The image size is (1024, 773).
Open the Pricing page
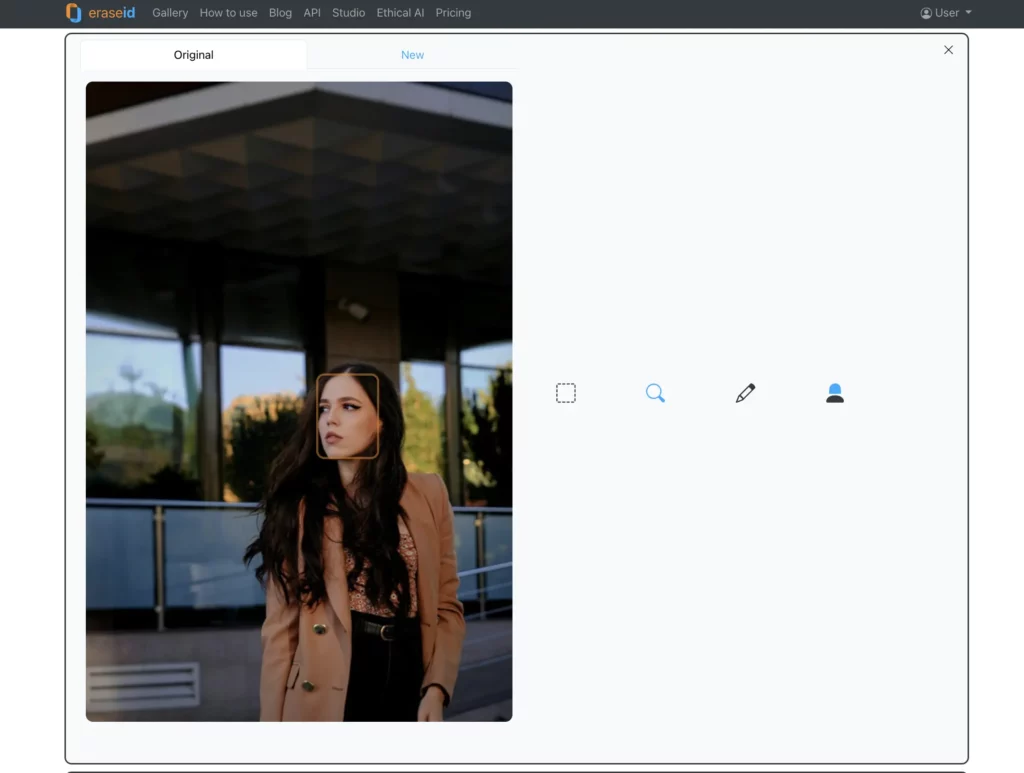[x=453, y=13]
